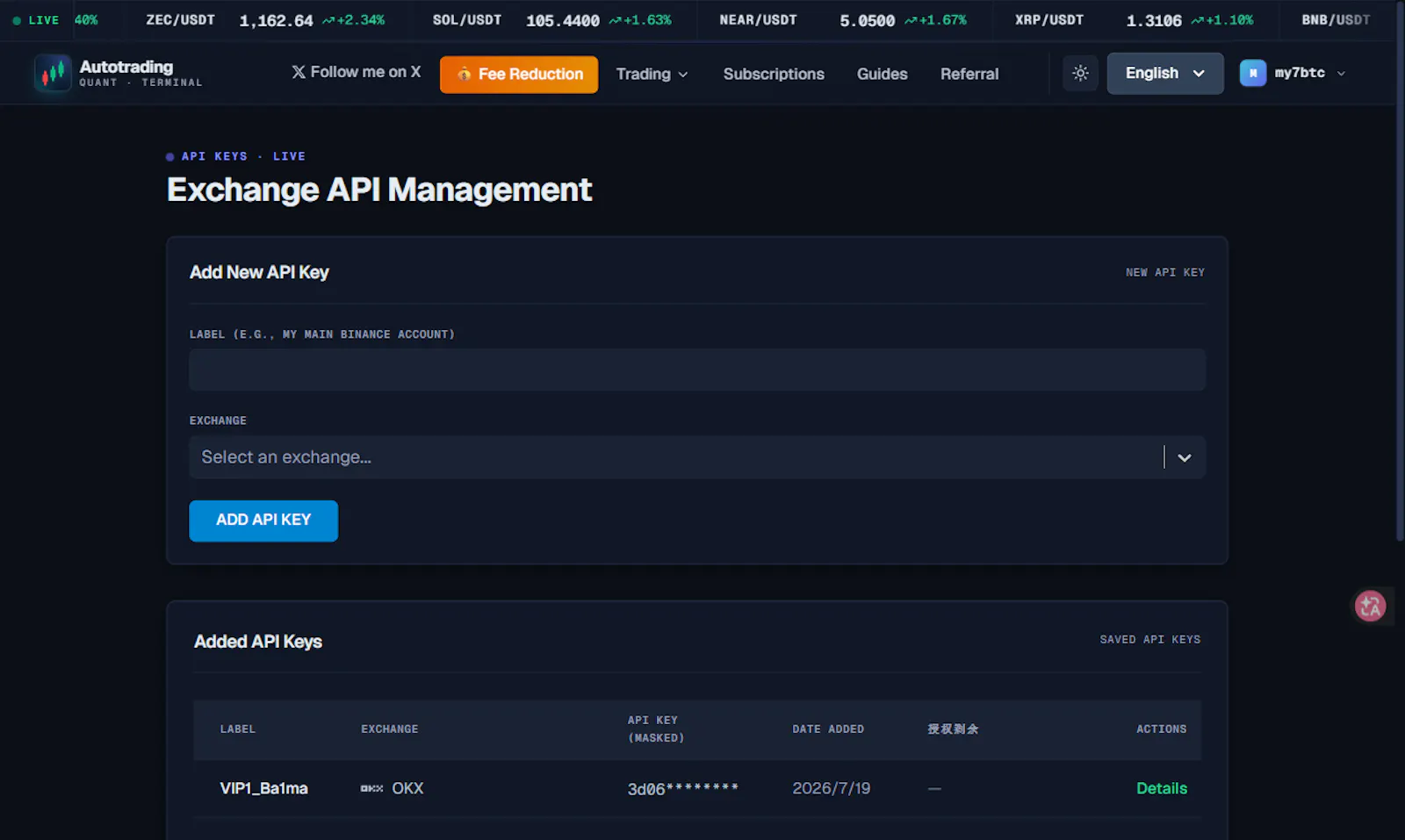Viewport: 1405px width, 840px height.
Task: Click the VIP1_Ba1ma label cell
Action: coord(263,788)
